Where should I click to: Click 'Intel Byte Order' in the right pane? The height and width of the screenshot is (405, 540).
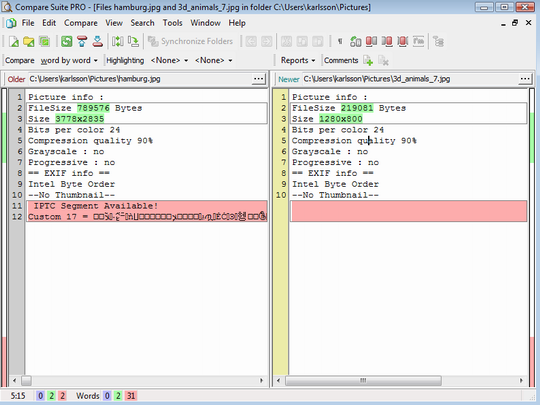click(335, 184)
